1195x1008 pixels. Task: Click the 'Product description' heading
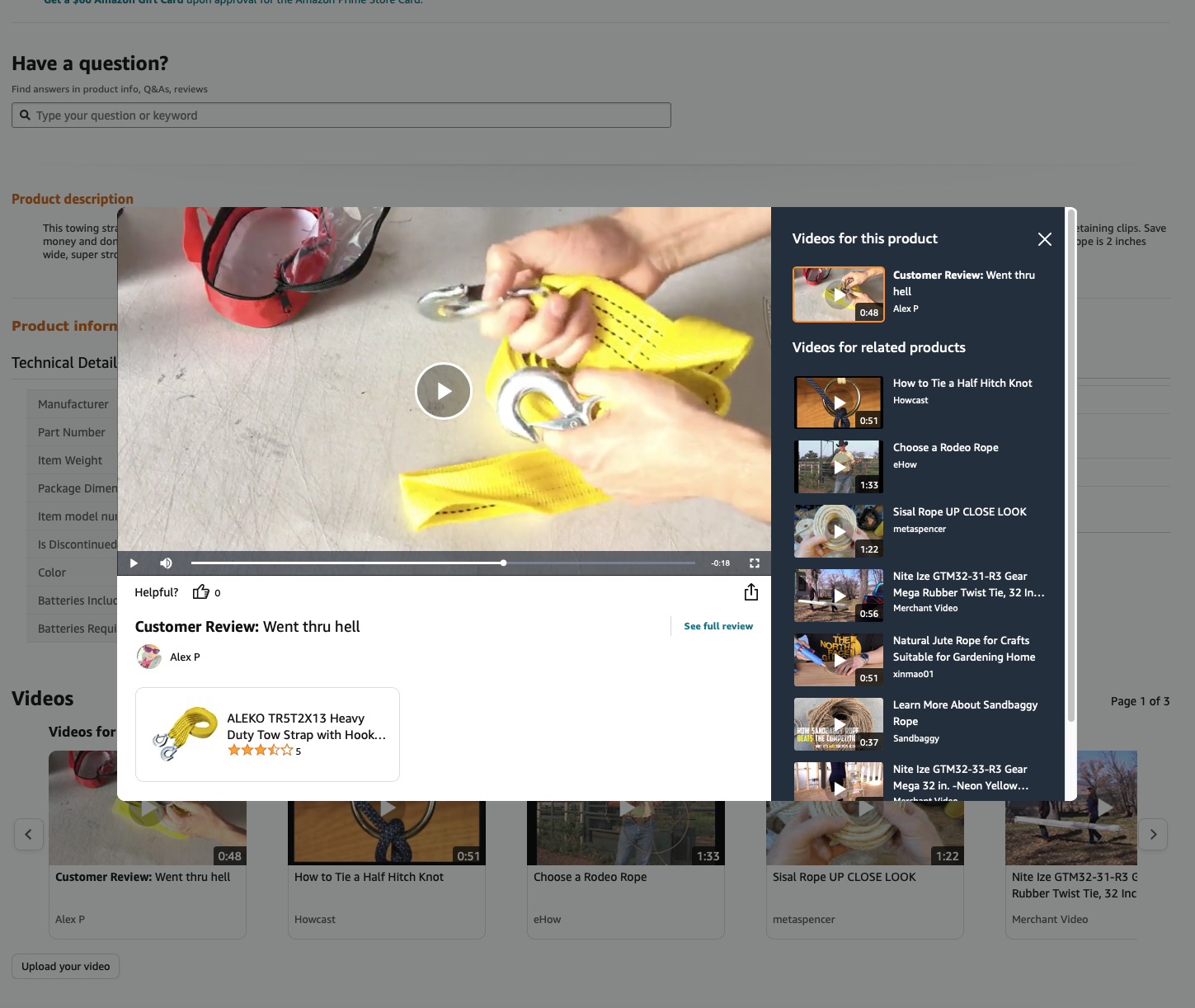coord(73,199)
